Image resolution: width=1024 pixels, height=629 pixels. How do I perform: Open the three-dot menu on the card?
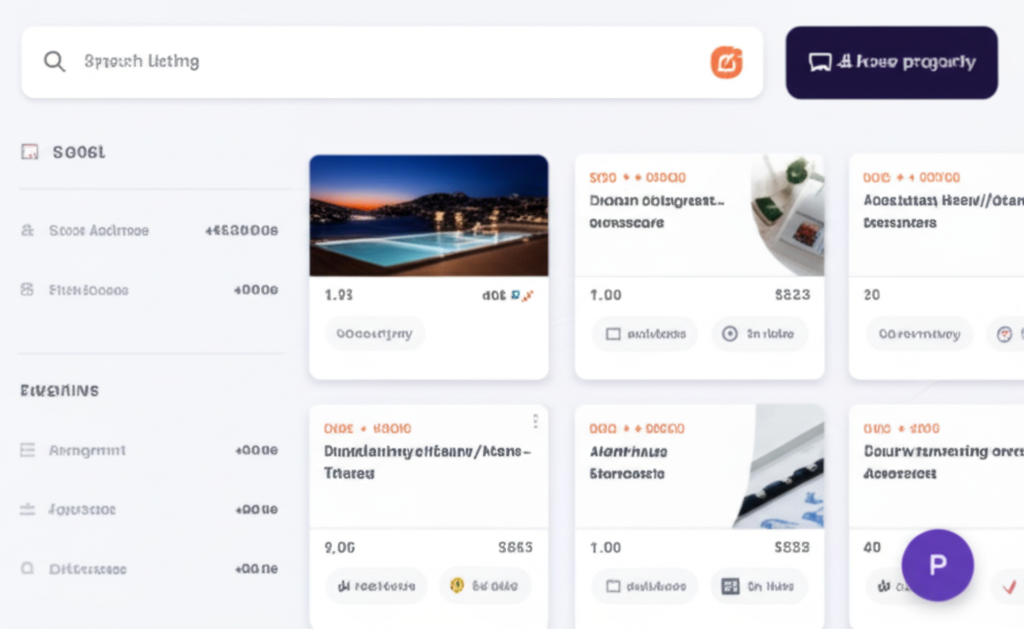(x=536, y=422)
